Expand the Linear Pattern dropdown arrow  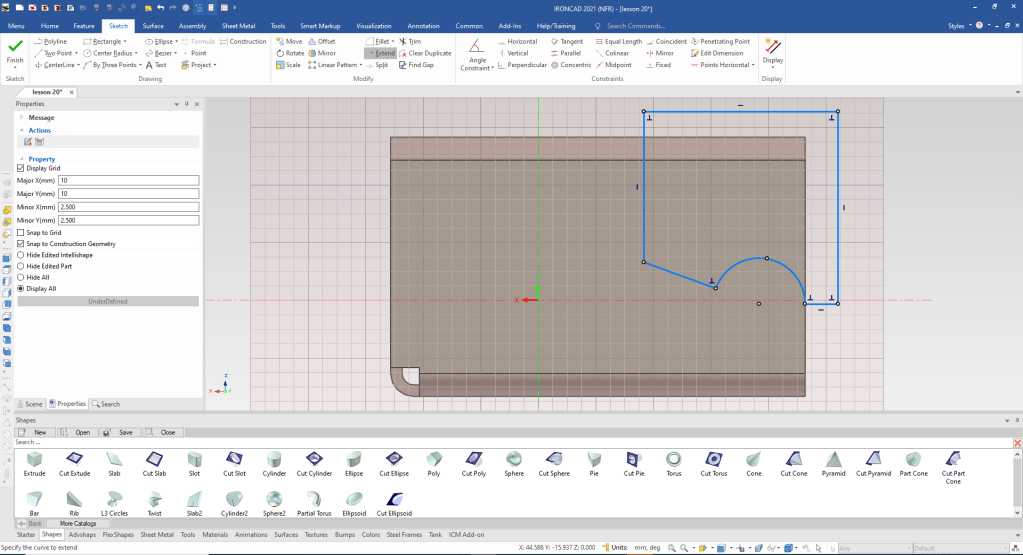361,65
